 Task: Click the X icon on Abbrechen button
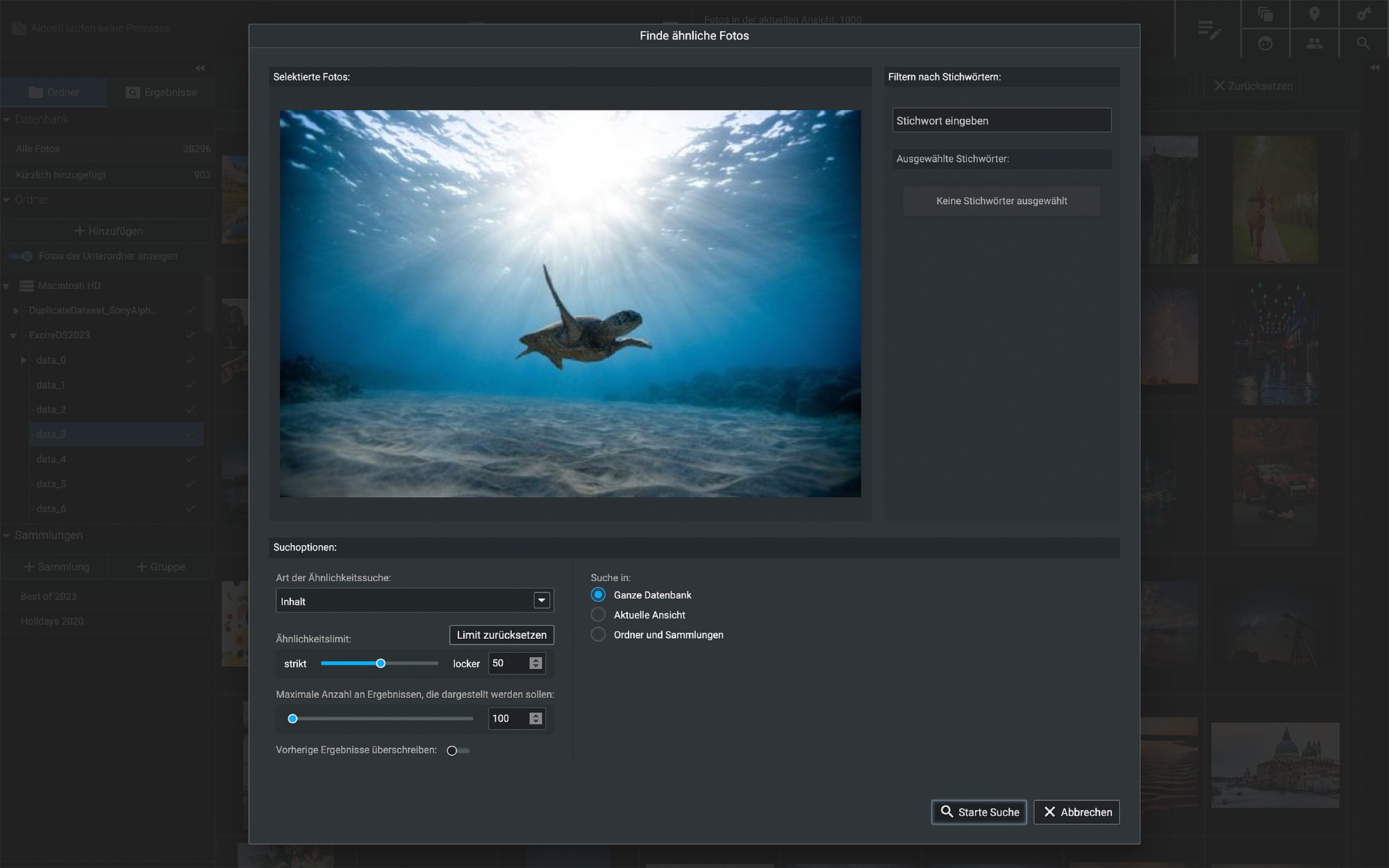pos(1049,812)
